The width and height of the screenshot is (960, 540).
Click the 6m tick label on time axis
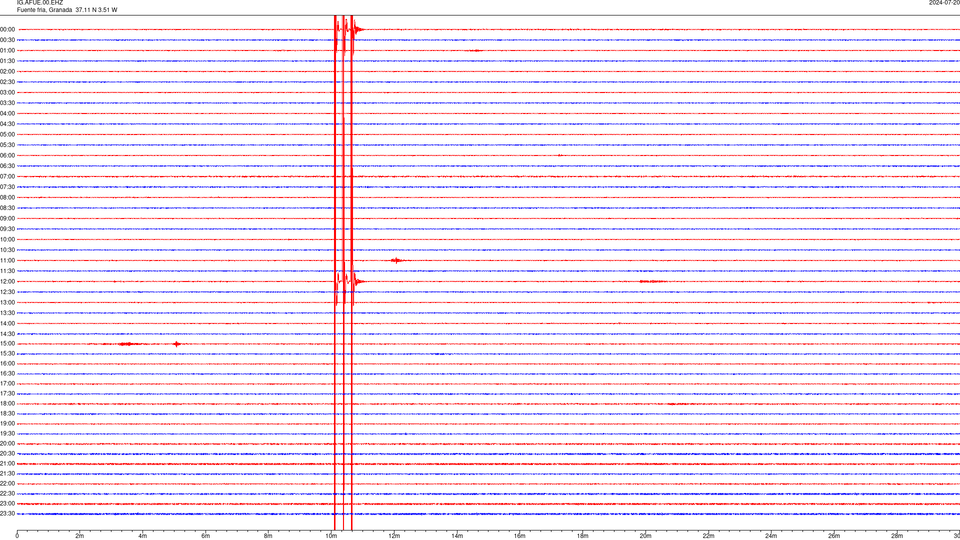point(206,536)
